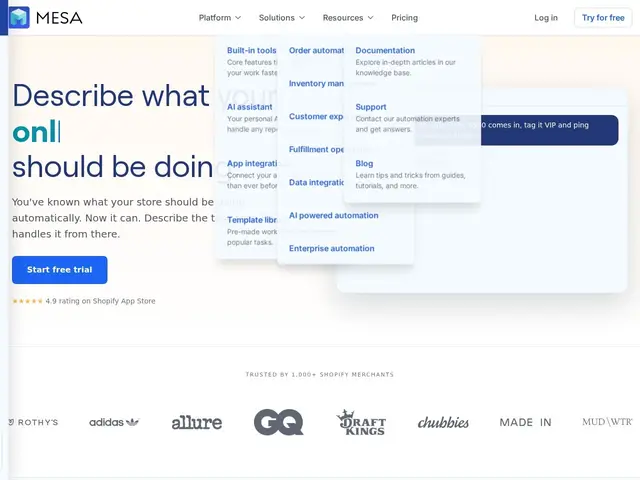Viewport: 640px width, 480px height.
Task: Click the Start free trial button
Action: coord(60,270)
